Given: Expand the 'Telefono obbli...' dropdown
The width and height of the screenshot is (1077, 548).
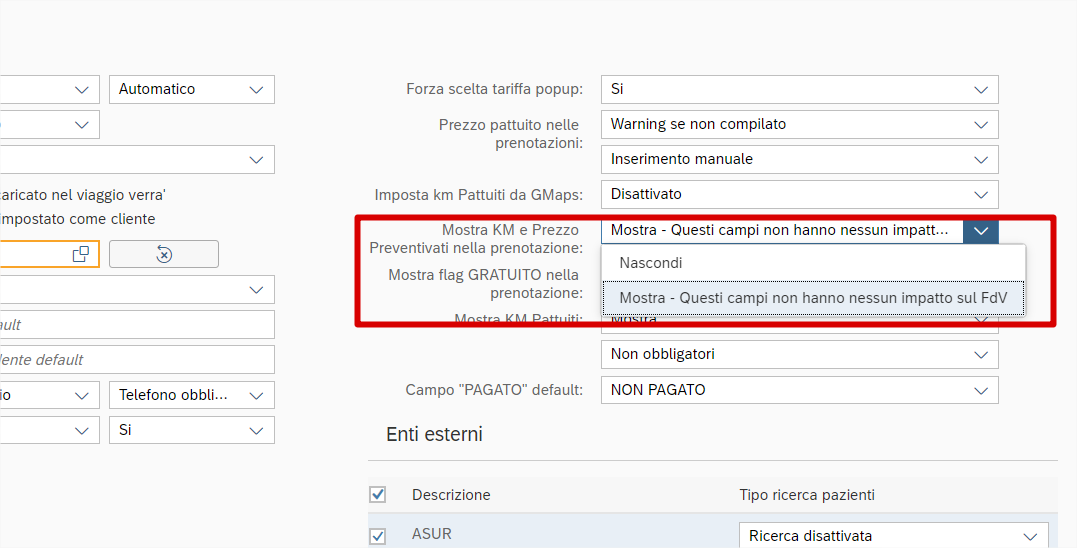Looking at the screenshot, I should (x=257, y=395).
